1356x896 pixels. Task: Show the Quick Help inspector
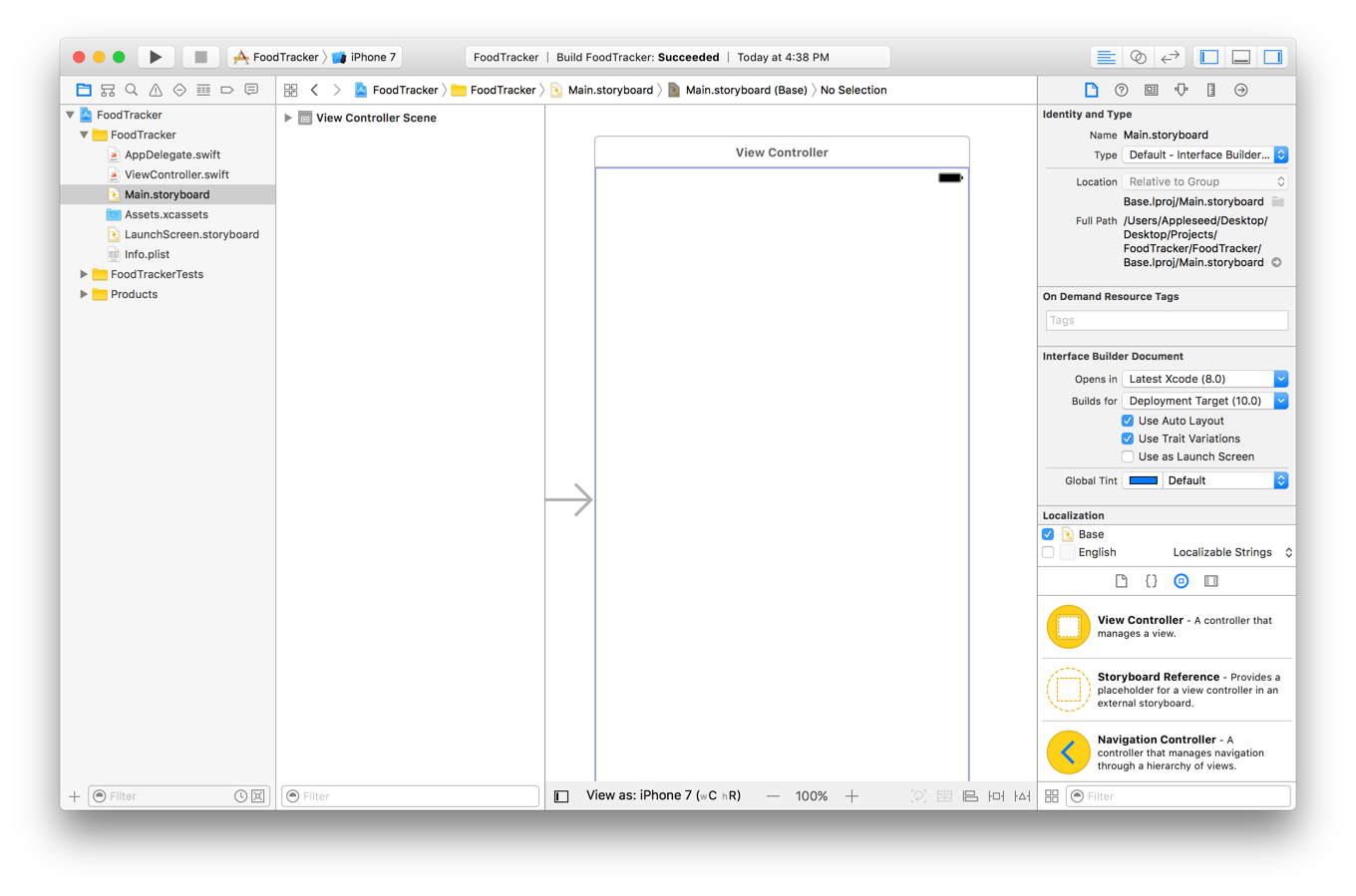tap(1121, 90)
